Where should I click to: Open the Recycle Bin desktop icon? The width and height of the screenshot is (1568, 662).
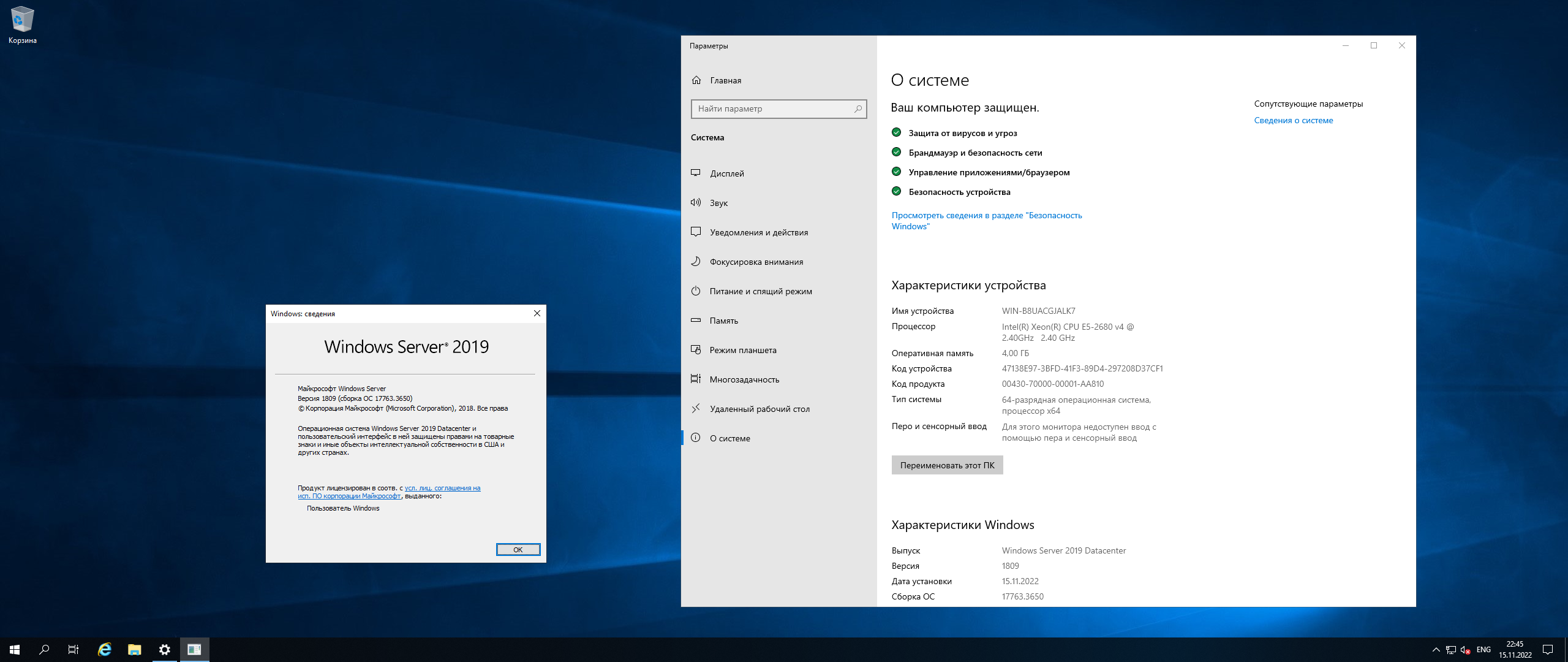[22, 20]
